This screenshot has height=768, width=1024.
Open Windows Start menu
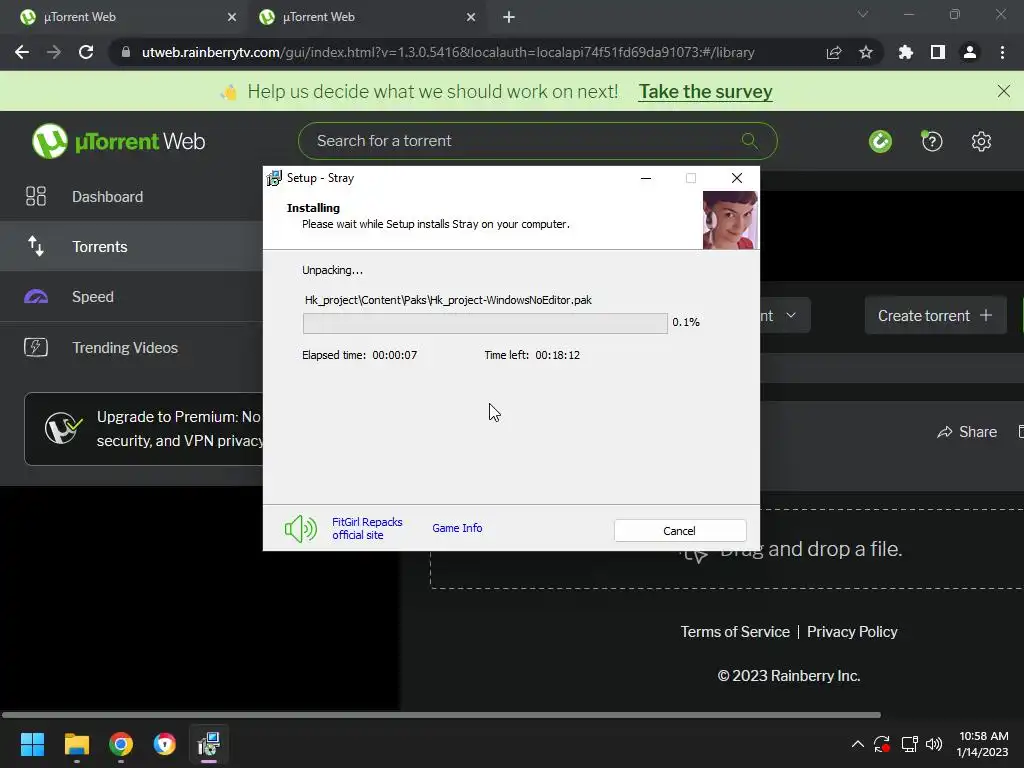[x=32, y=744]
